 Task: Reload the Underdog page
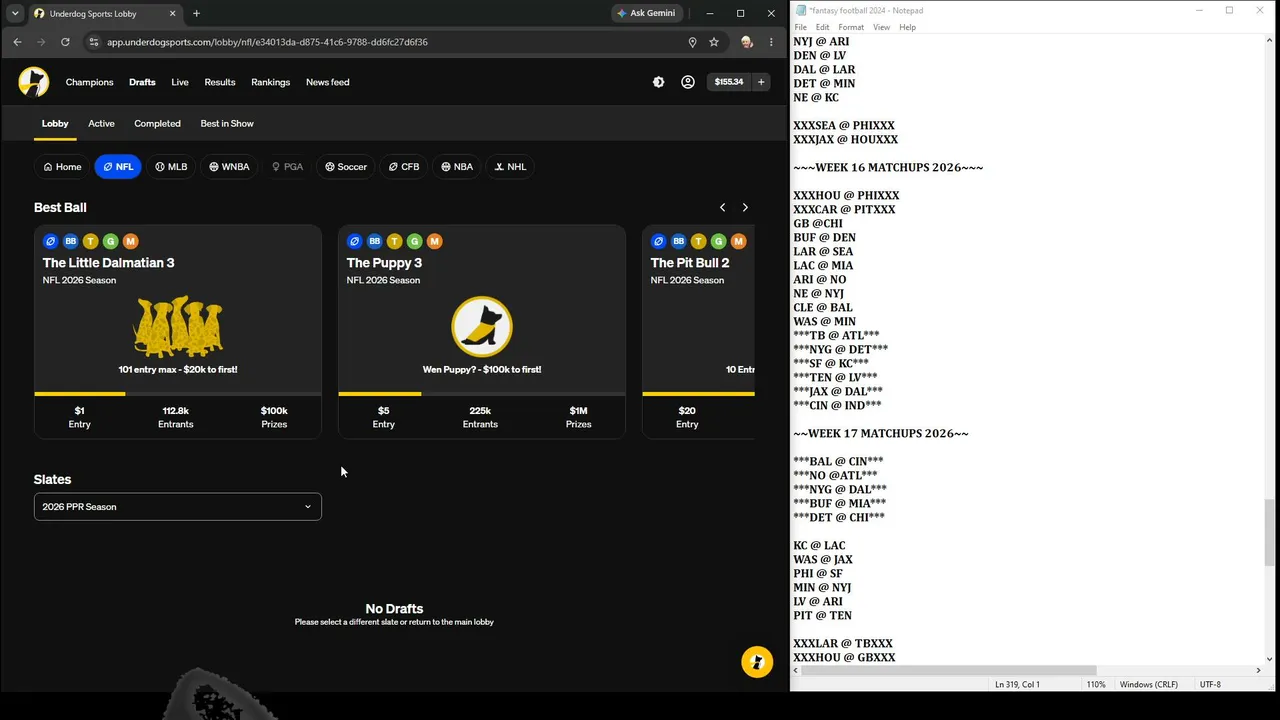coord(65,42)
